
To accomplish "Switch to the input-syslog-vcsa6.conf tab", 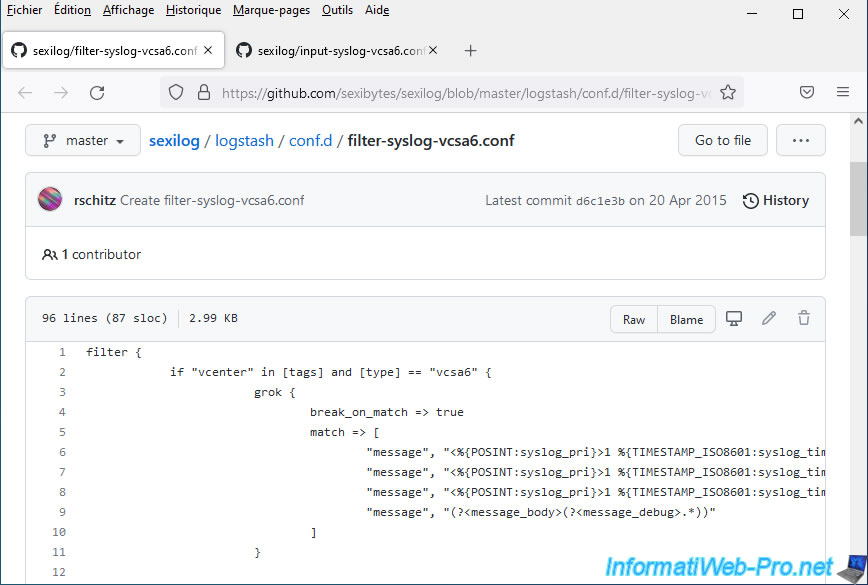I will point(337,50).
